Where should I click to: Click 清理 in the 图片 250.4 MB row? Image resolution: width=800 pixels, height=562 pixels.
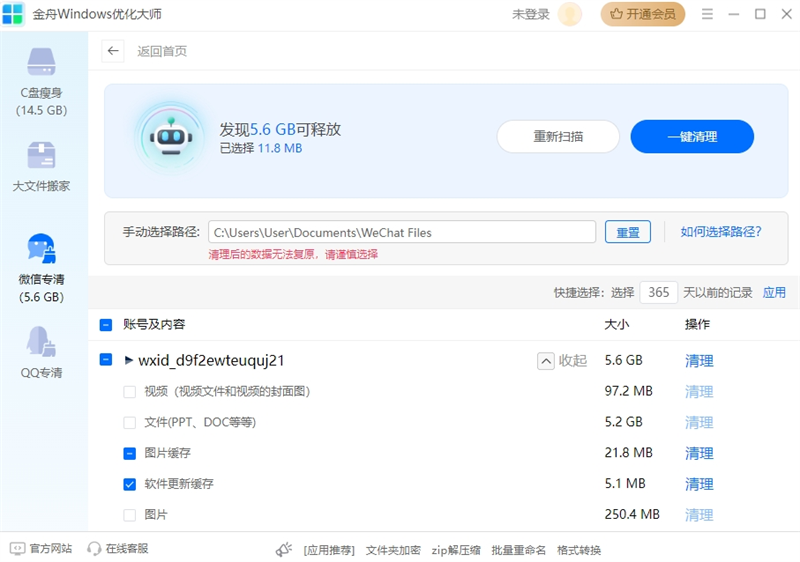coord(699,515)
